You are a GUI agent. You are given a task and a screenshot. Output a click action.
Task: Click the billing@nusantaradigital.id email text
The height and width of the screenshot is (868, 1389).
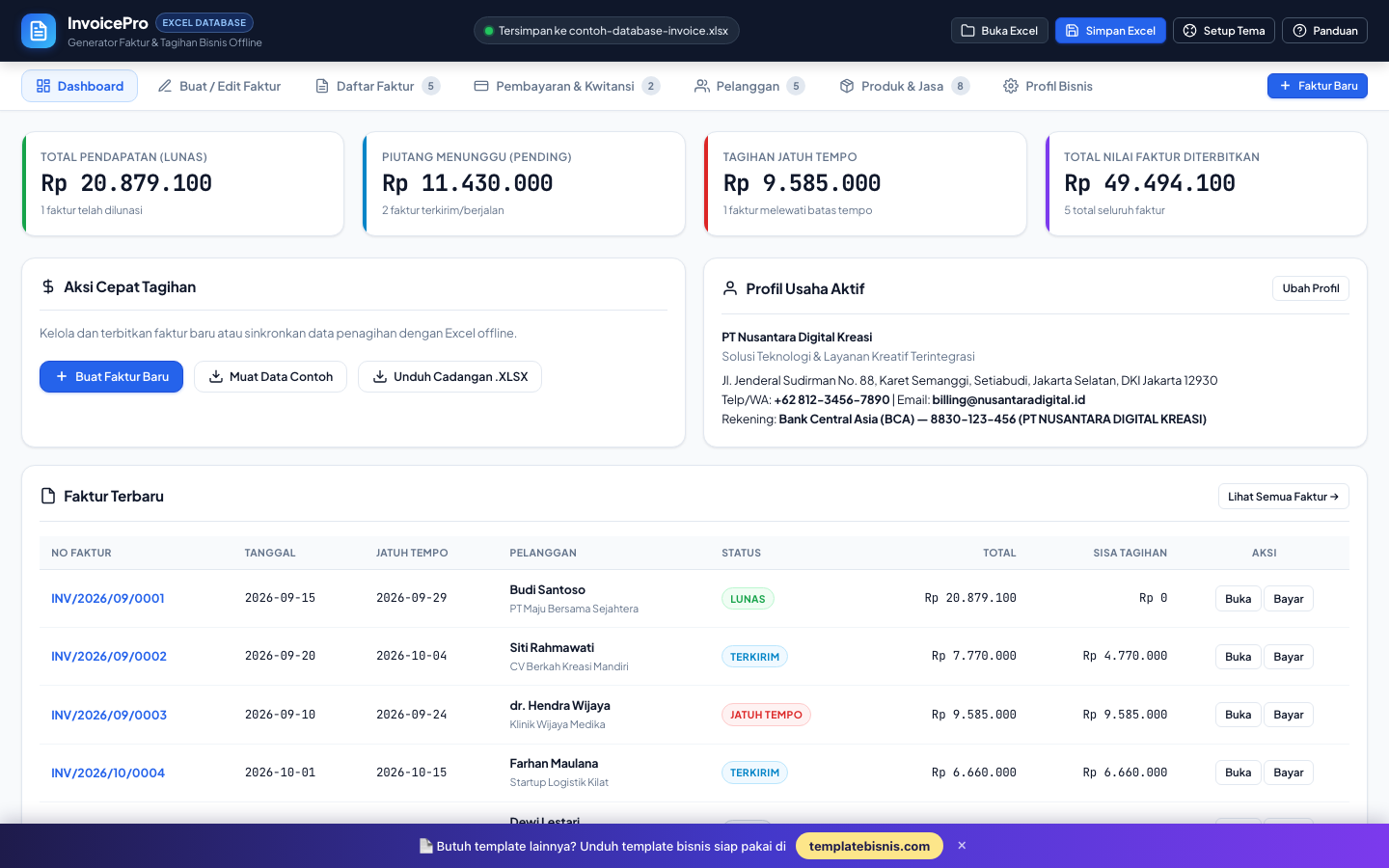tap(1009, 400)
